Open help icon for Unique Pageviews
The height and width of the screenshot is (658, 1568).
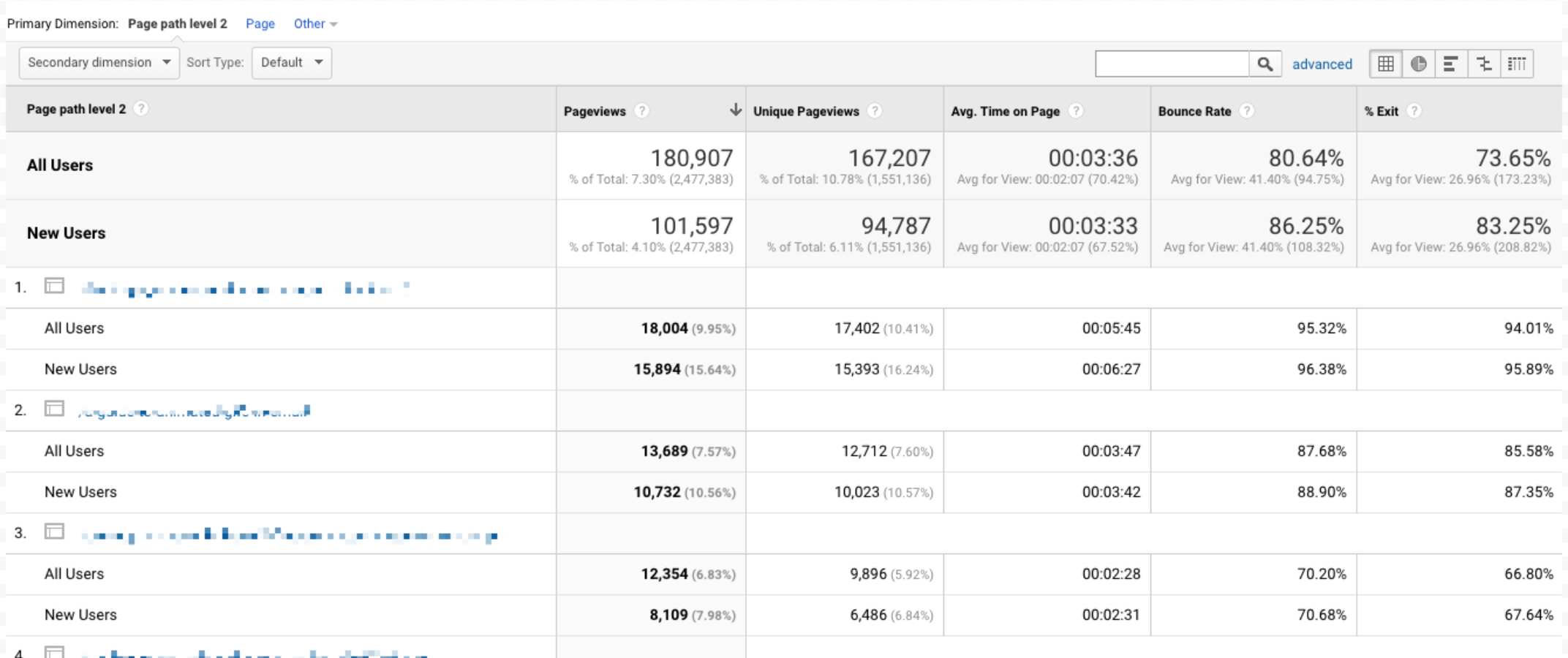[875, 110]
